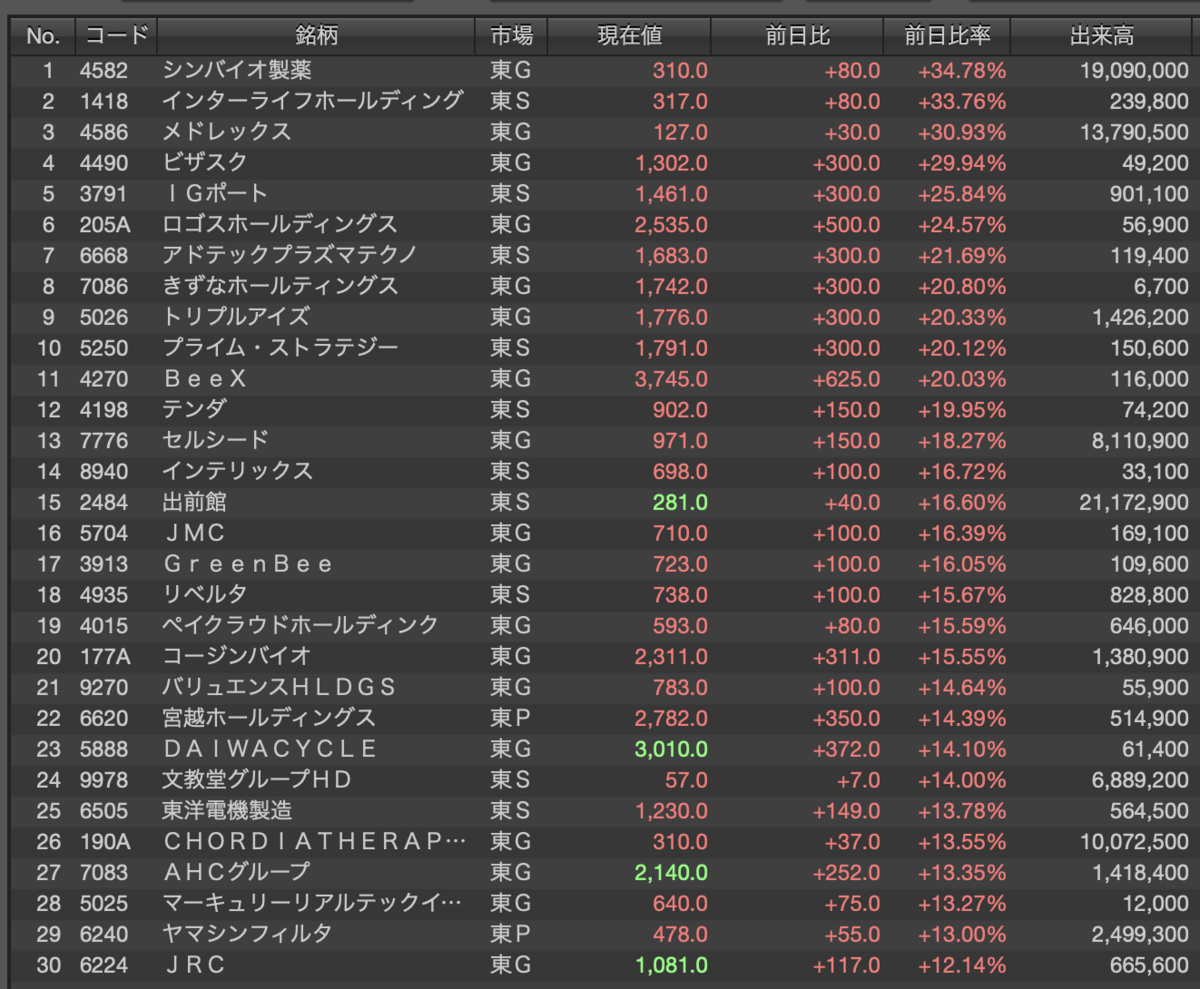Click the ＪＲＣ stock name
1200x989 pixels.
194,964
